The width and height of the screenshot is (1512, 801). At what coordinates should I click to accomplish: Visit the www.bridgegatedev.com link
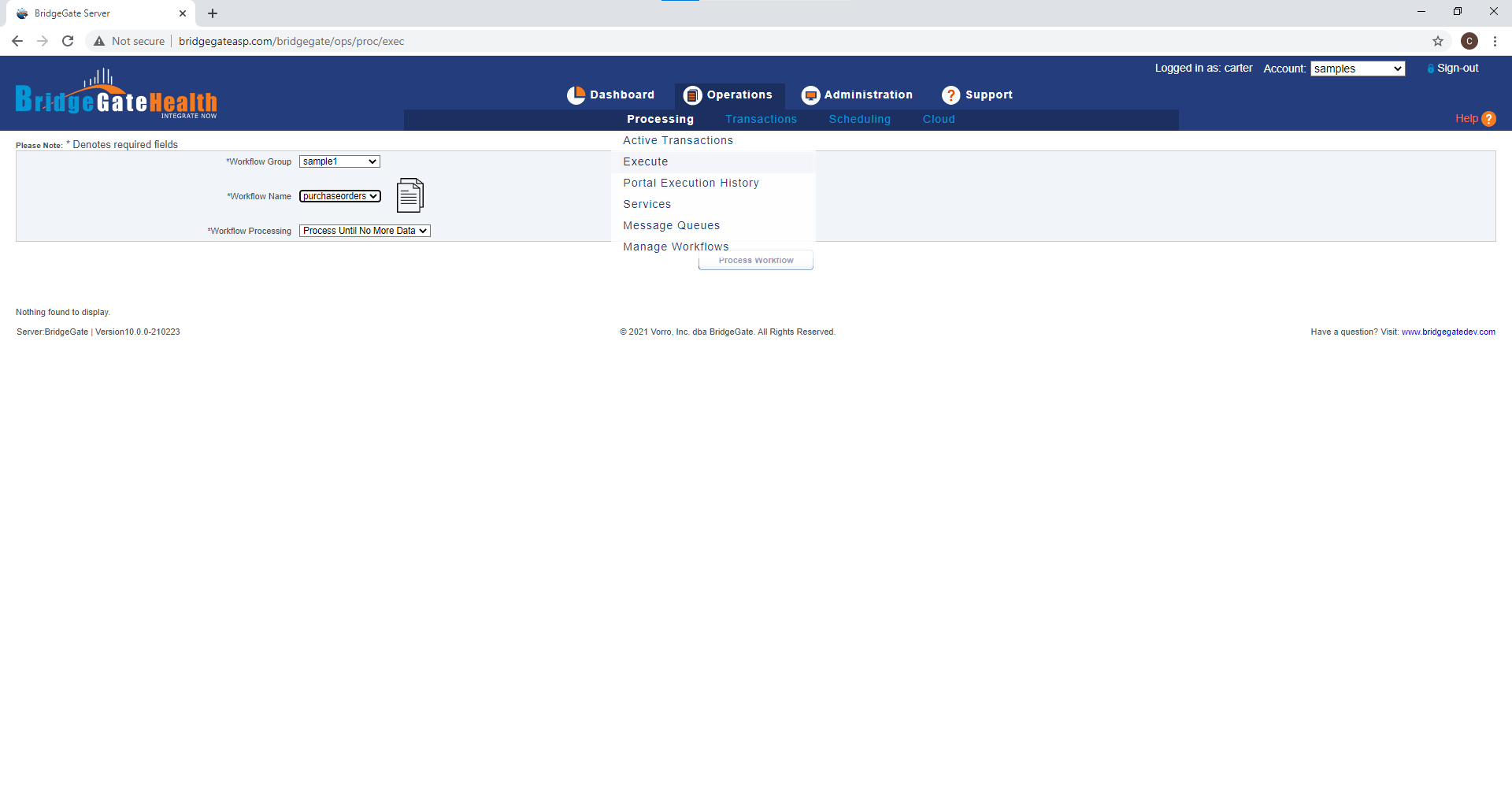[x=1447, y=332]
